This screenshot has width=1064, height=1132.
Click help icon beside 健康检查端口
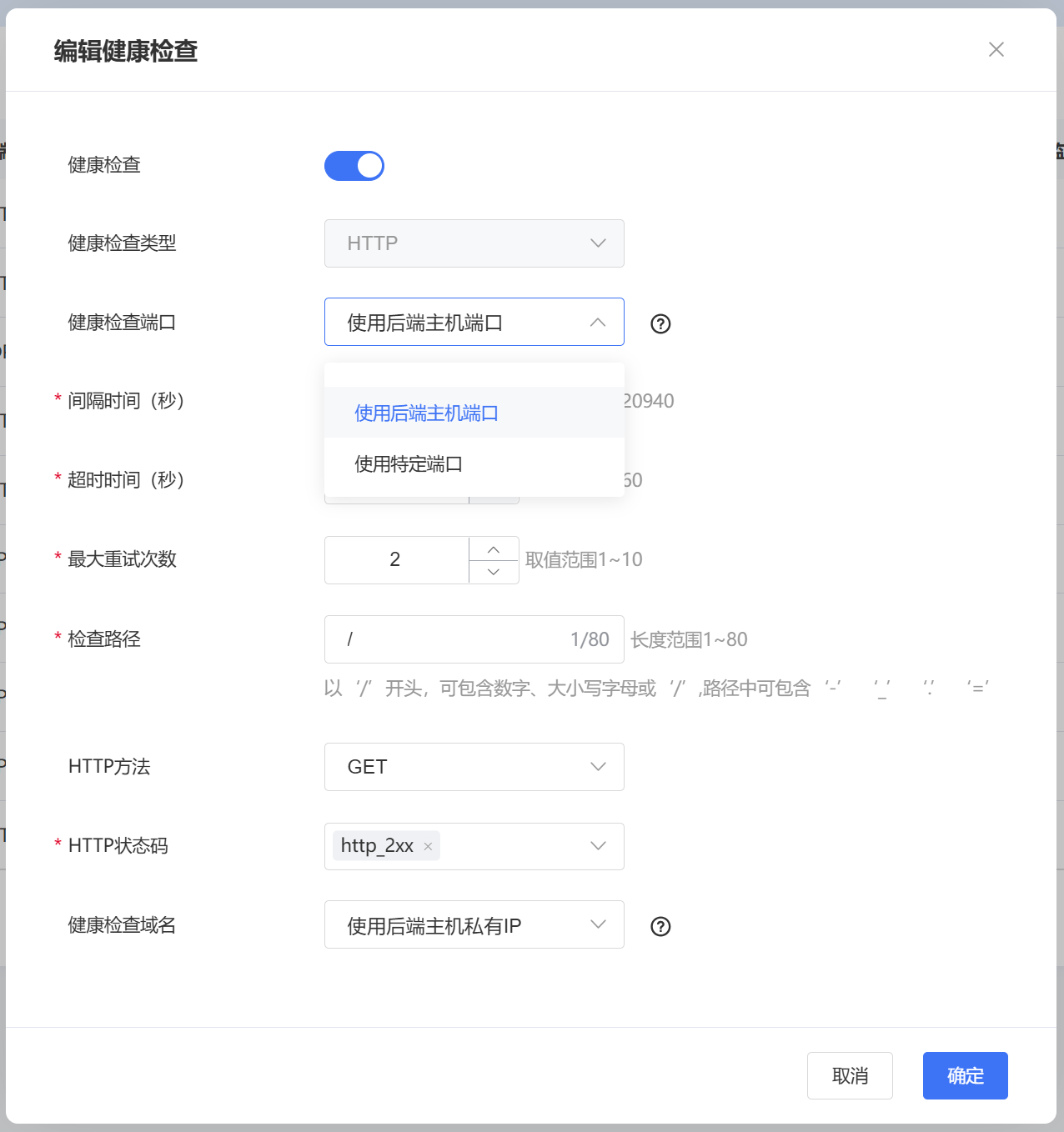(660, 324)
